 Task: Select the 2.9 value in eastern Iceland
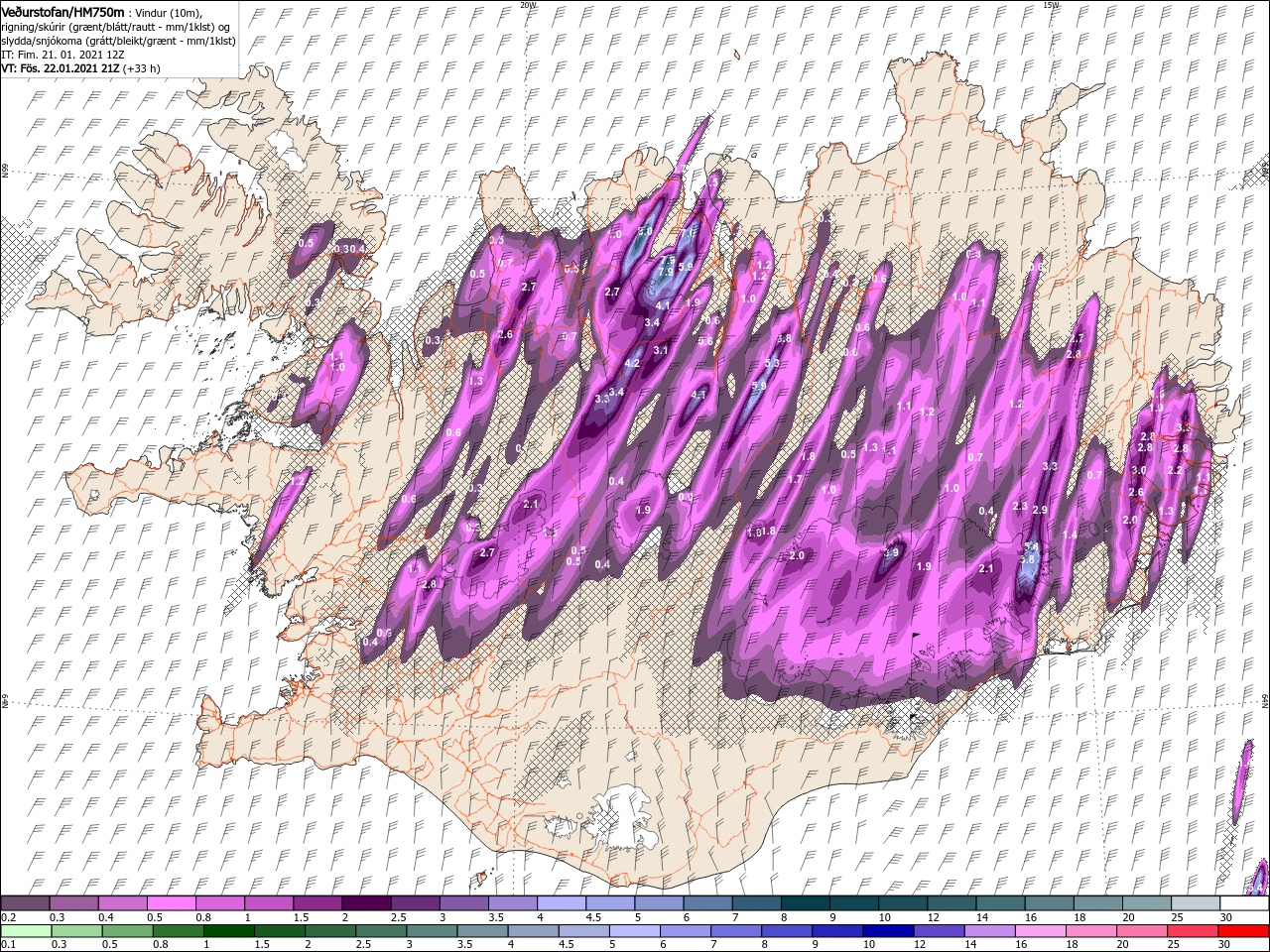pyautogui.click(x=1040, y=510)
